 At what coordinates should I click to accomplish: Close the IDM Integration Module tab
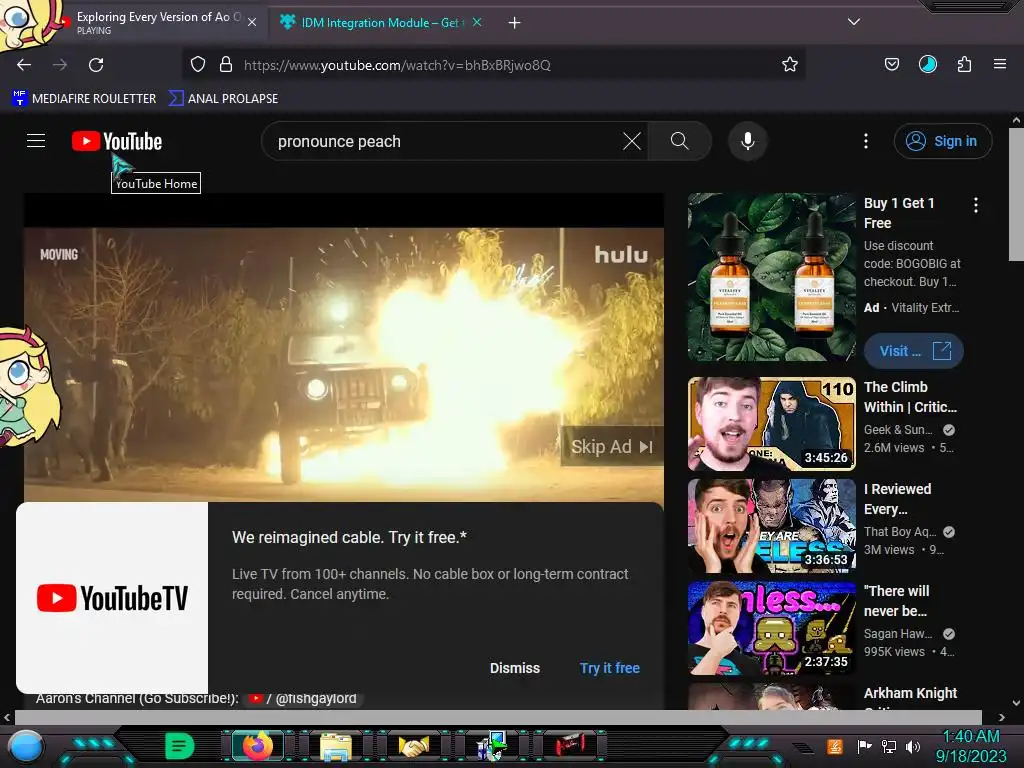(x=477, y=22)
